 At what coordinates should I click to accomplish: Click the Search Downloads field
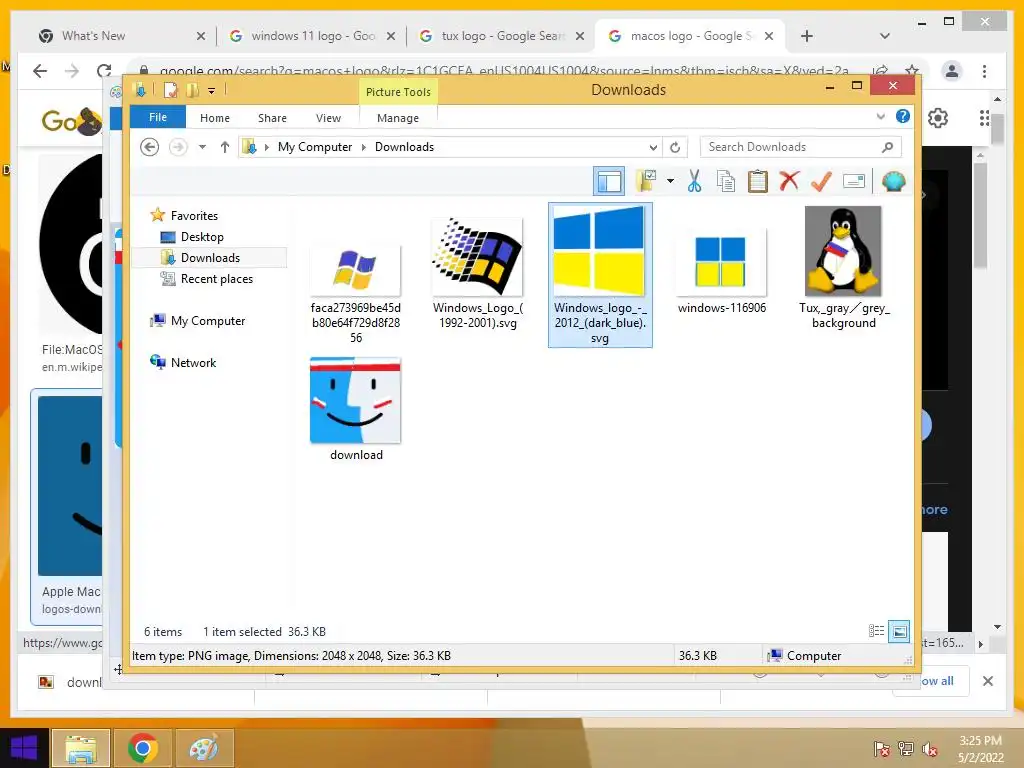[800, 147]
